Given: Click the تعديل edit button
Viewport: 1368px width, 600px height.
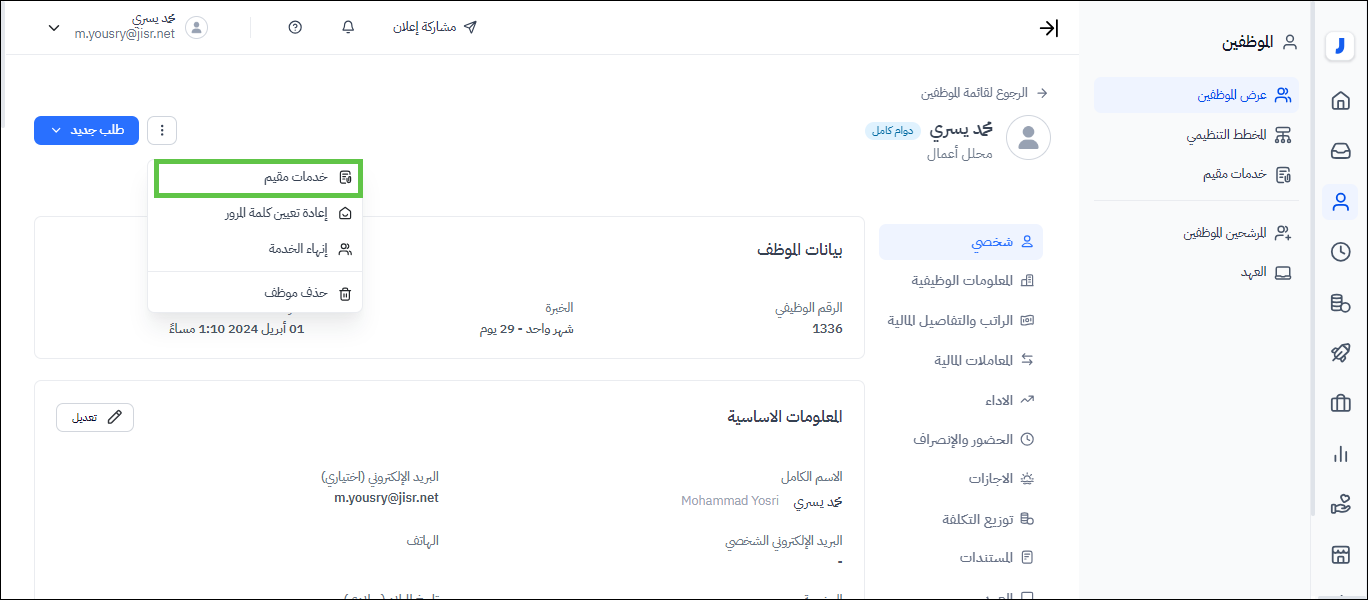Looking at the screenshot, I should click(95, 417).
